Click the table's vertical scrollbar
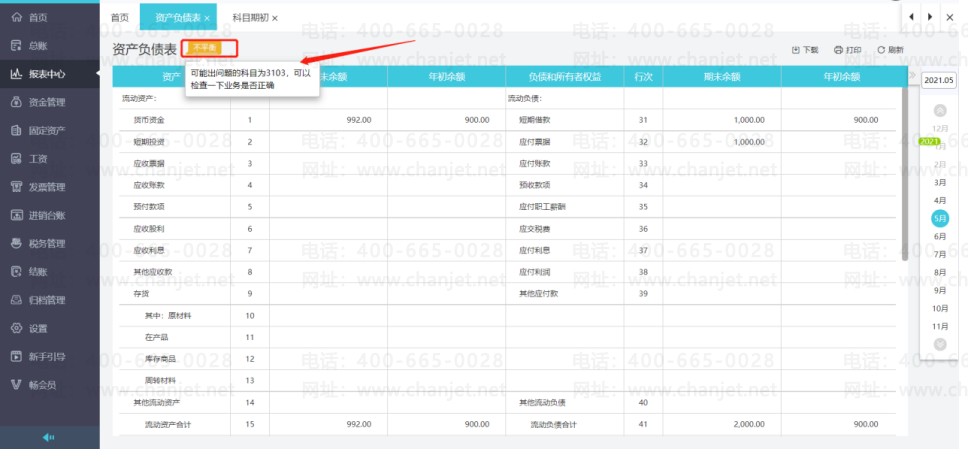This screenshot has width=968, height=461. [904, 174]
